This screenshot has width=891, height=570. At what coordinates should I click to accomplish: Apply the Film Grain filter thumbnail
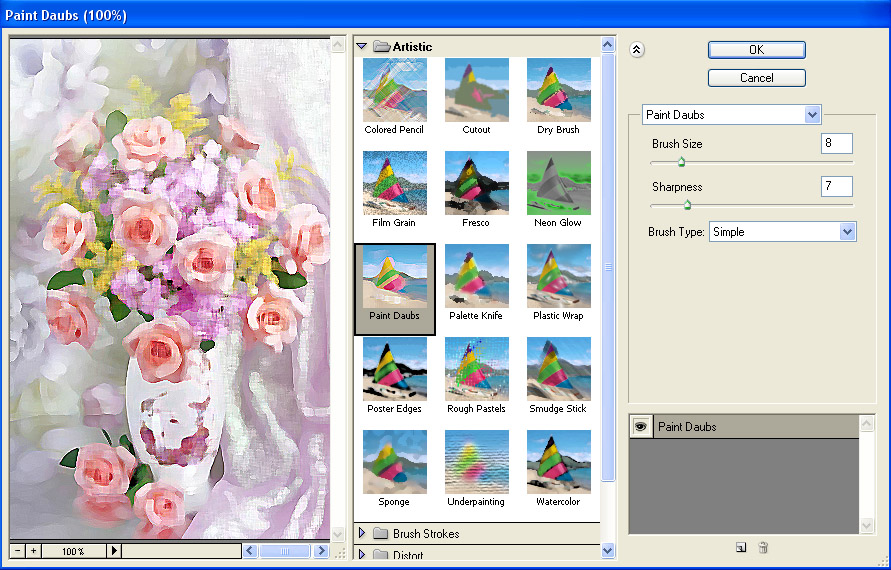tap(394, 183)
